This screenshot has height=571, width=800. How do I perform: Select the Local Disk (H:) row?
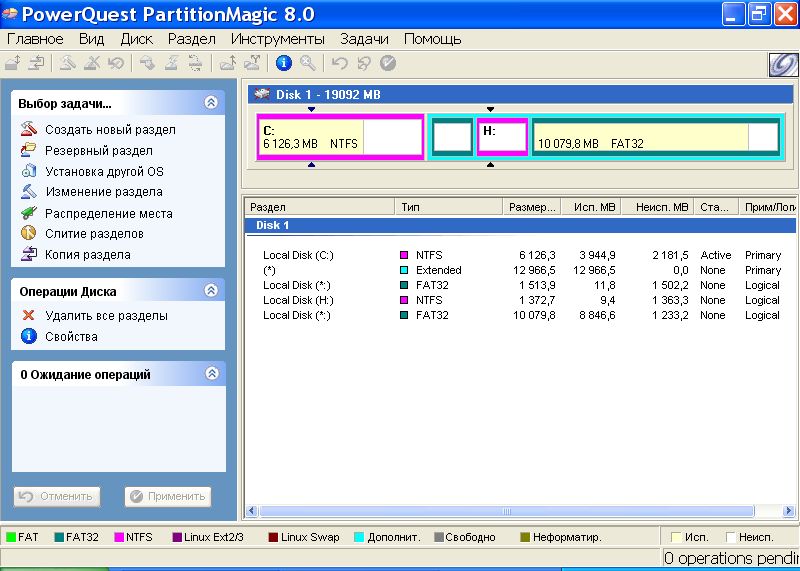(x=298, y=300)
